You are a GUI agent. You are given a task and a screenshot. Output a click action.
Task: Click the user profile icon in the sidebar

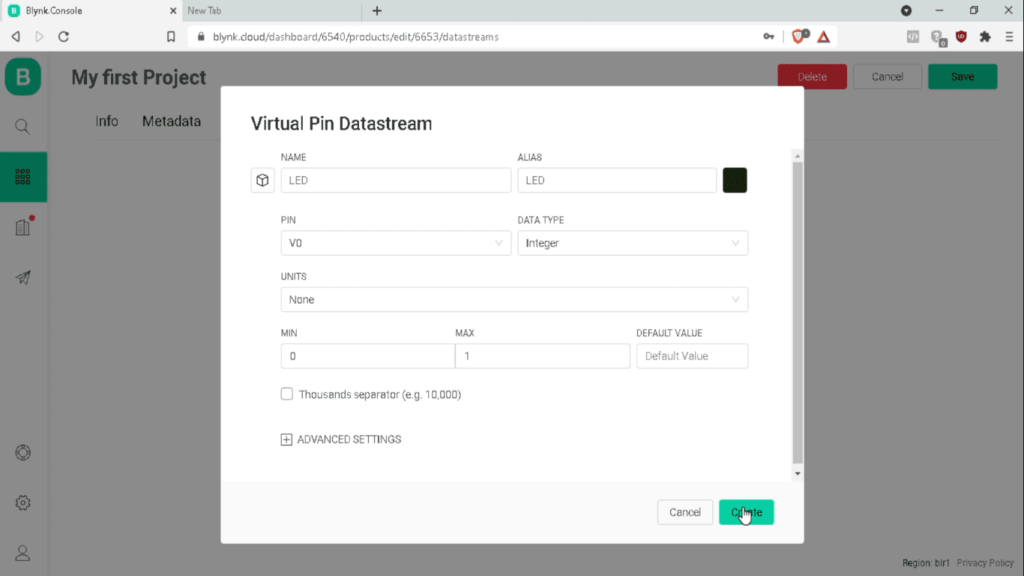coord(23,553)
